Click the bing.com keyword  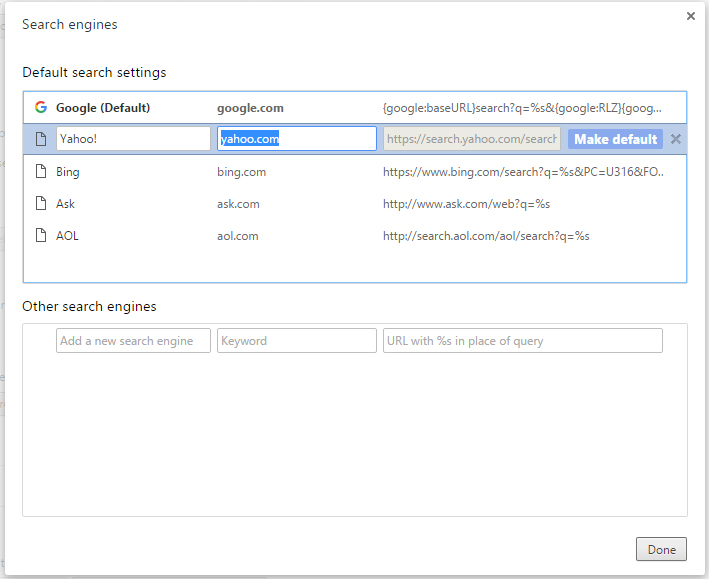pyautogui.click(x=241, y=172)
